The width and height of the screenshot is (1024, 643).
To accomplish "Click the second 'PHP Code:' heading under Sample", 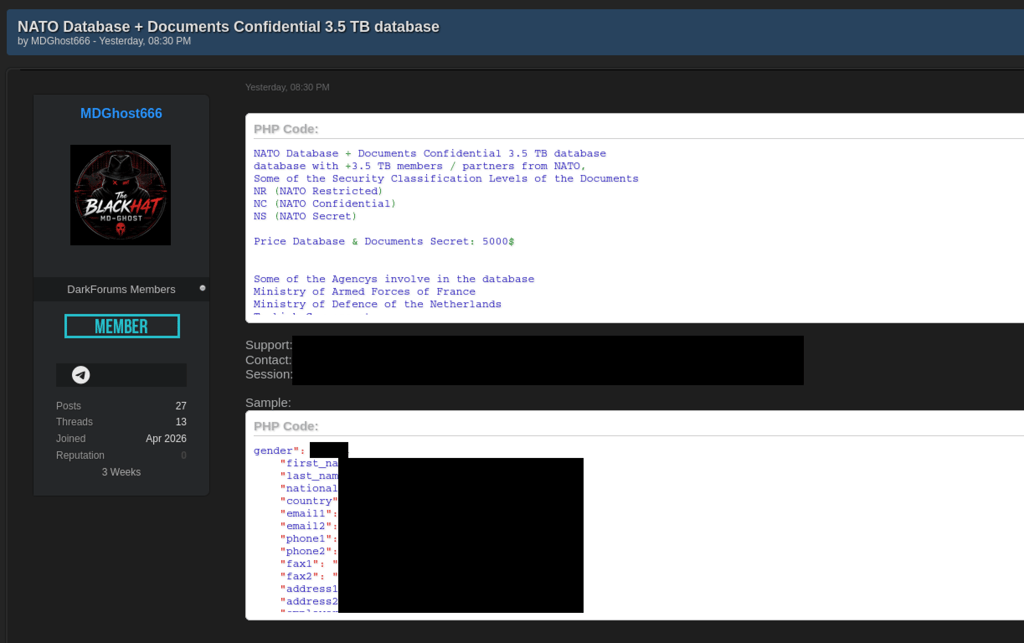I will coord(286,426).
